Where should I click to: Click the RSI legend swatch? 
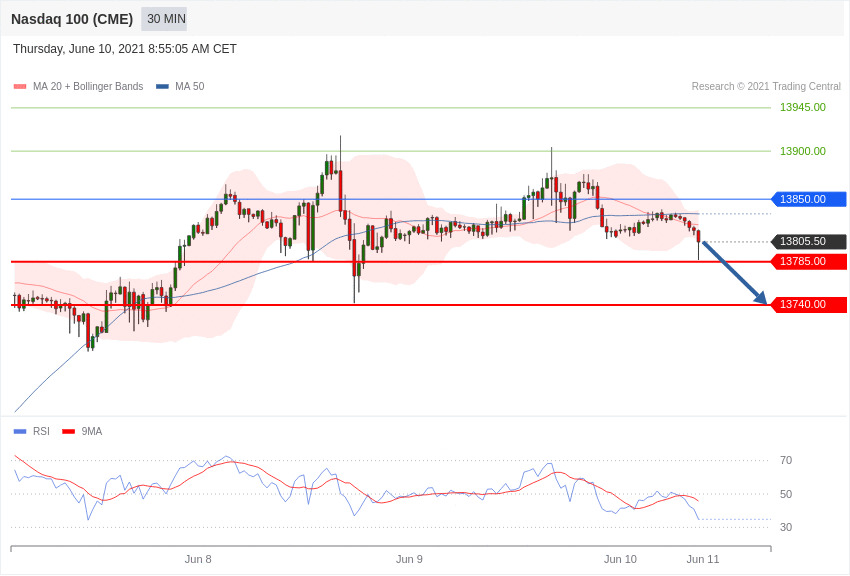20,432
